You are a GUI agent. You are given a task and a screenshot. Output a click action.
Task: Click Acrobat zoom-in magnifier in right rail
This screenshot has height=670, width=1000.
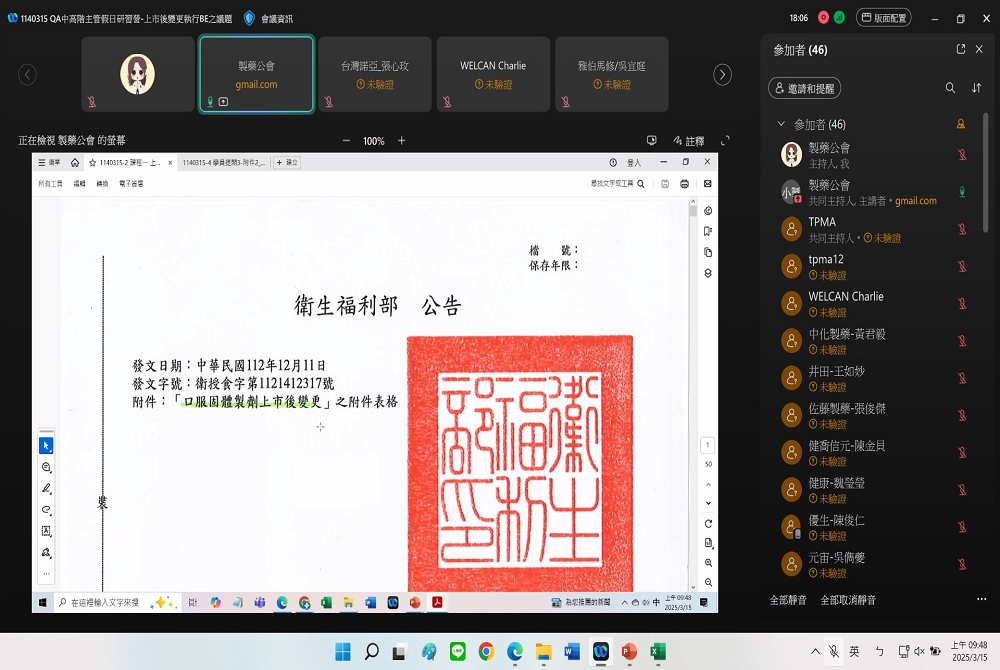coord(708,563)
